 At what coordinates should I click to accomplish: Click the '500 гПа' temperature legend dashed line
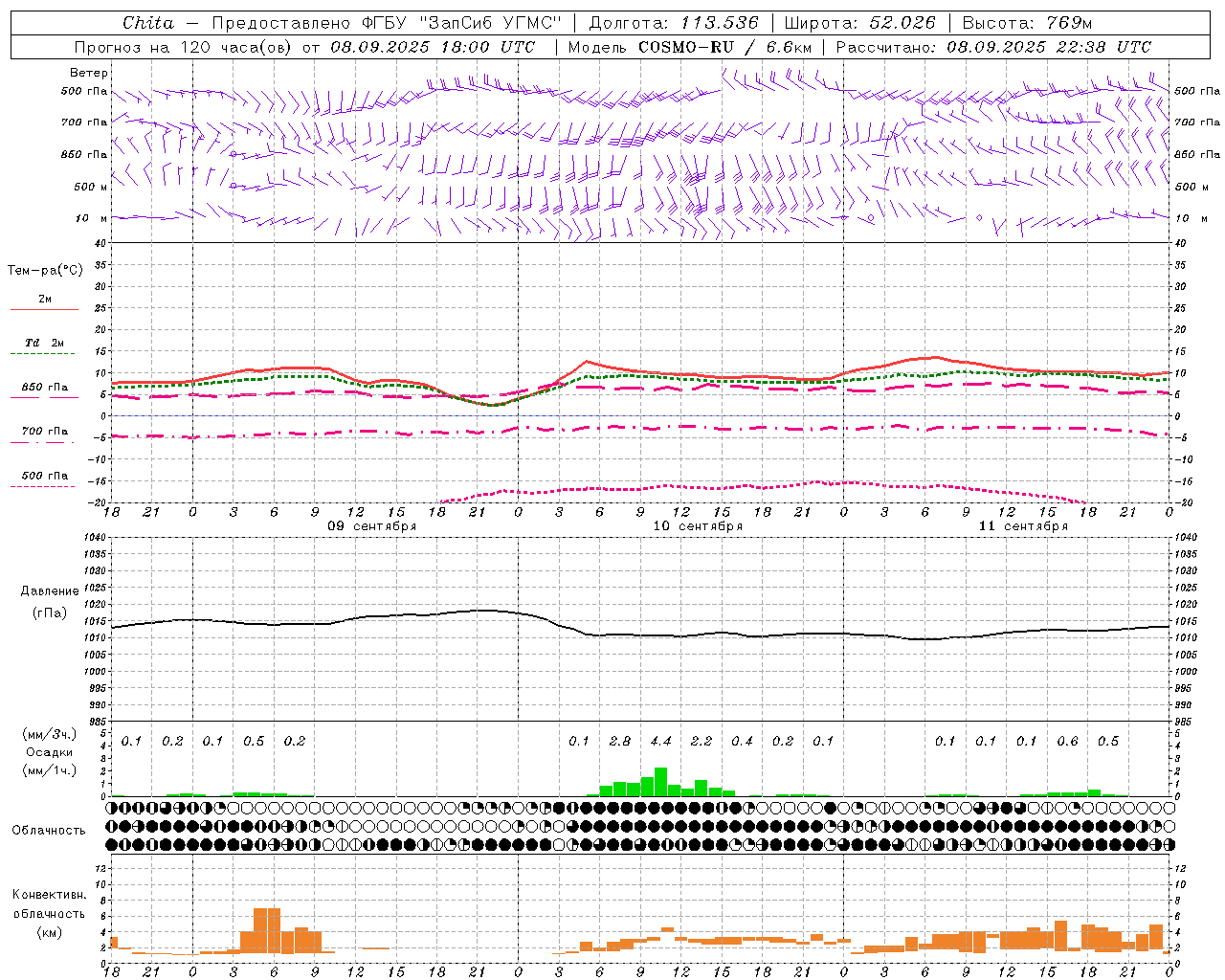43,486
